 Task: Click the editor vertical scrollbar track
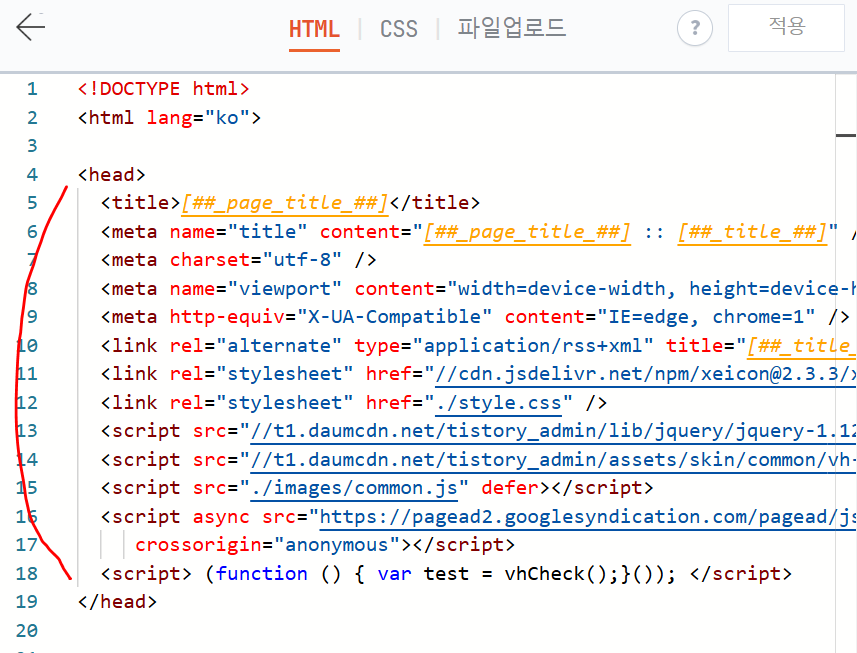click(846, 363)
